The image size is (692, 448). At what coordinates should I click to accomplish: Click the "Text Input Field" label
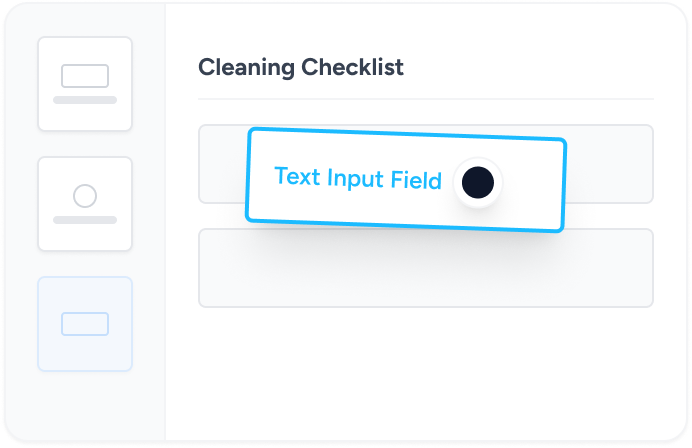(357, 178)
